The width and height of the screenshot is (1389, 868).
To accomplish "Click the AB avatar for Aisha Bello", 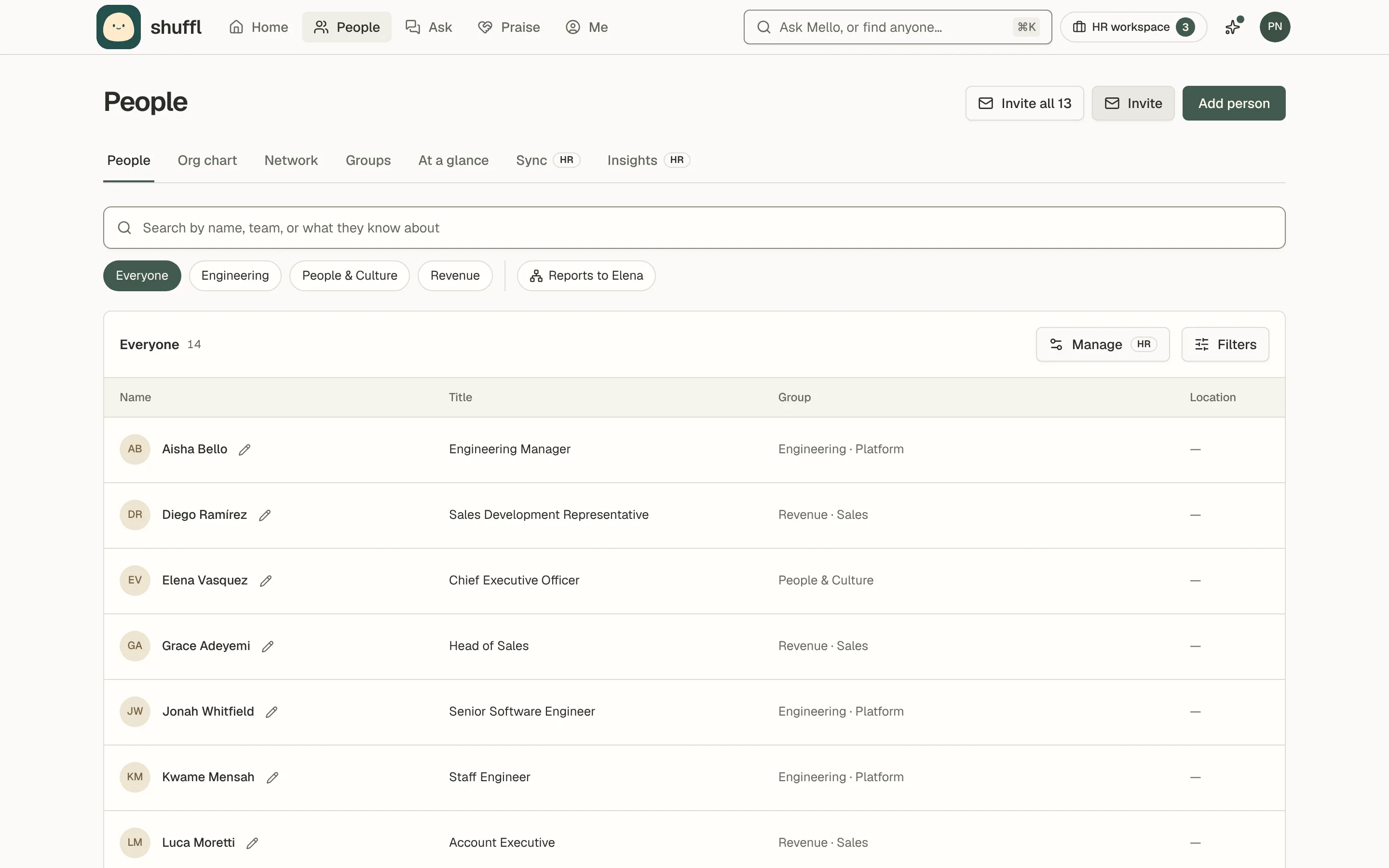I will coord(135,449).
